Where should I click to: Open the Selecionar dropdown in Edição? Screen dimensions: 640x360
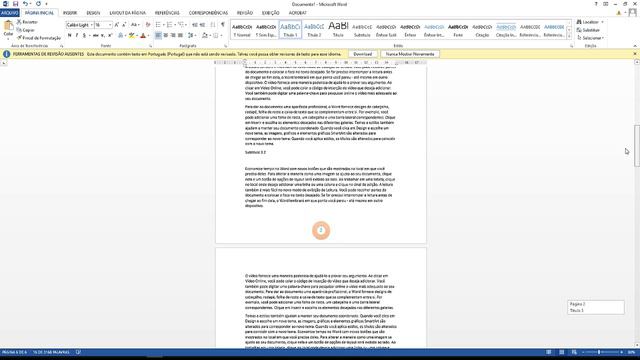click(590, 38)
